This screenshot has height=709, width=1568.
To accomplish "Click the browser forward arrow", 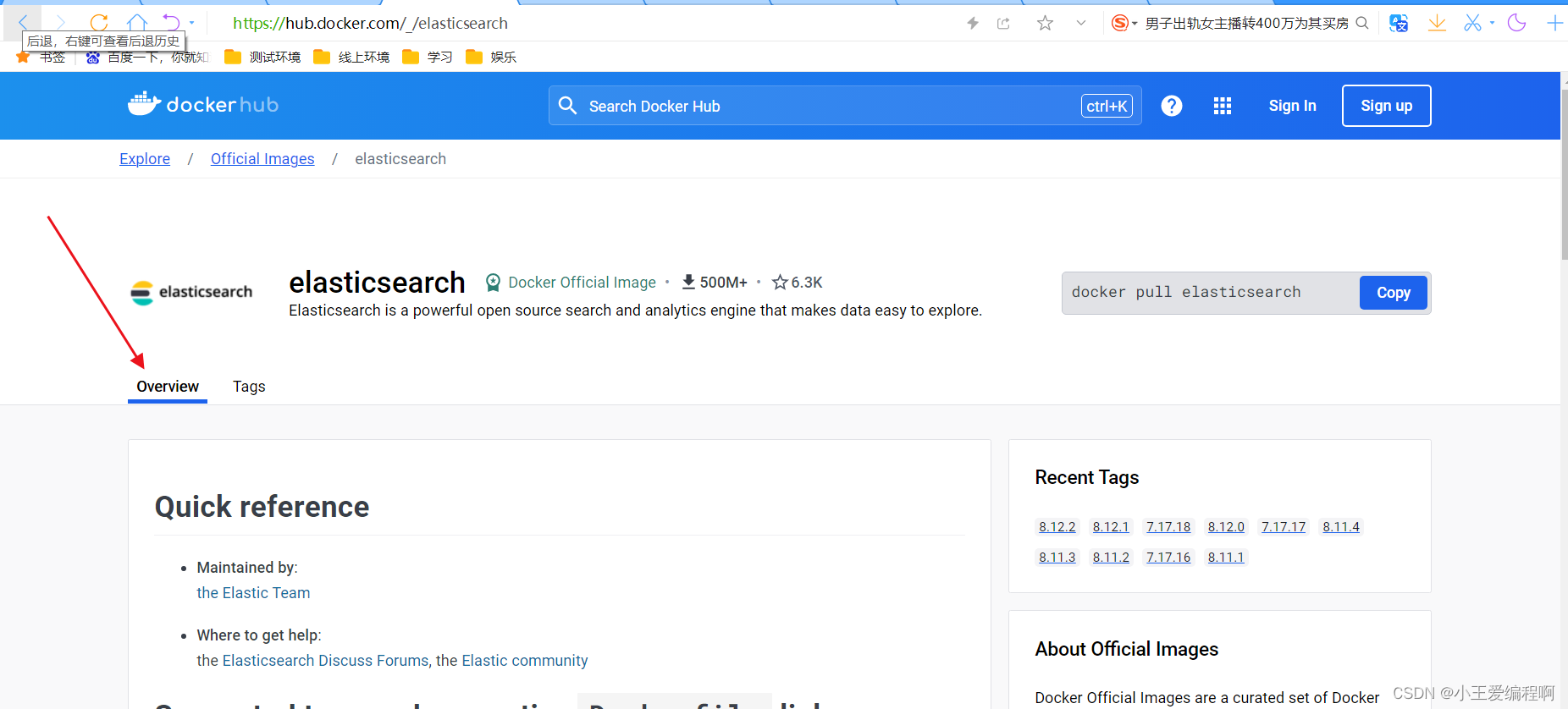I will [x=61, y=22].
